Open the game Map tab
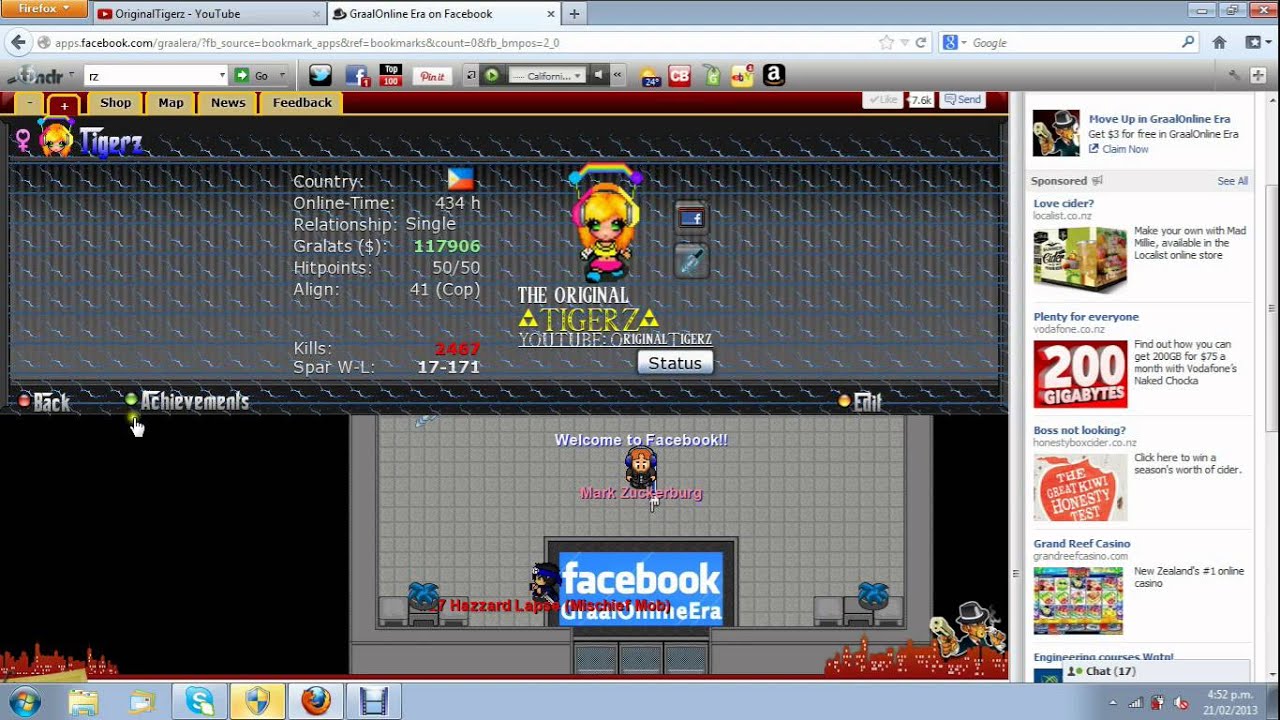1280x720 pixels. 171,103
